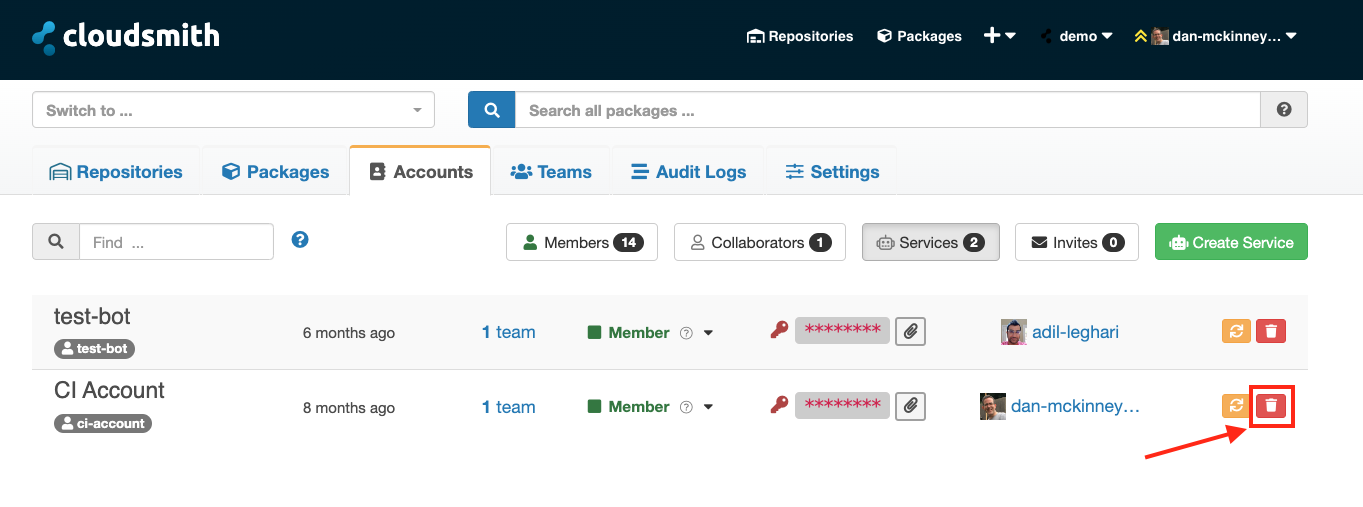Click red trash delete button for test-bot

[1271, 331]
